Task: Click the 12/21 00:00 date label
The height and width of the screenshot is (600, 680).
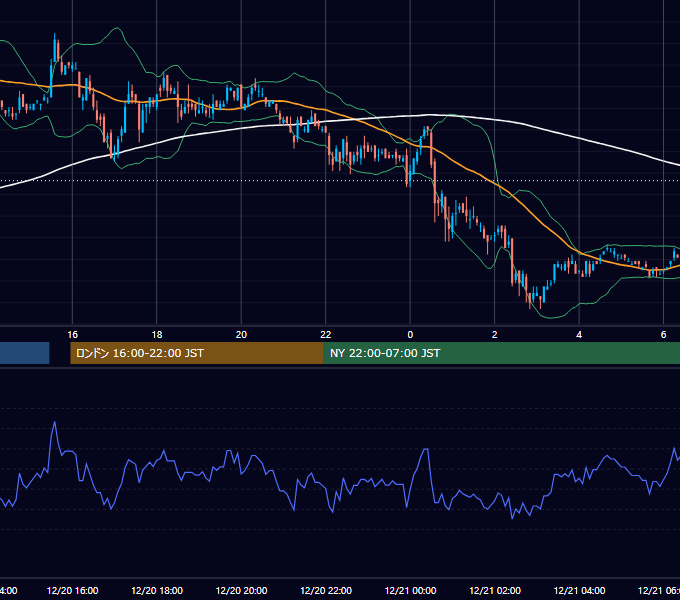Action: [410, 590]
